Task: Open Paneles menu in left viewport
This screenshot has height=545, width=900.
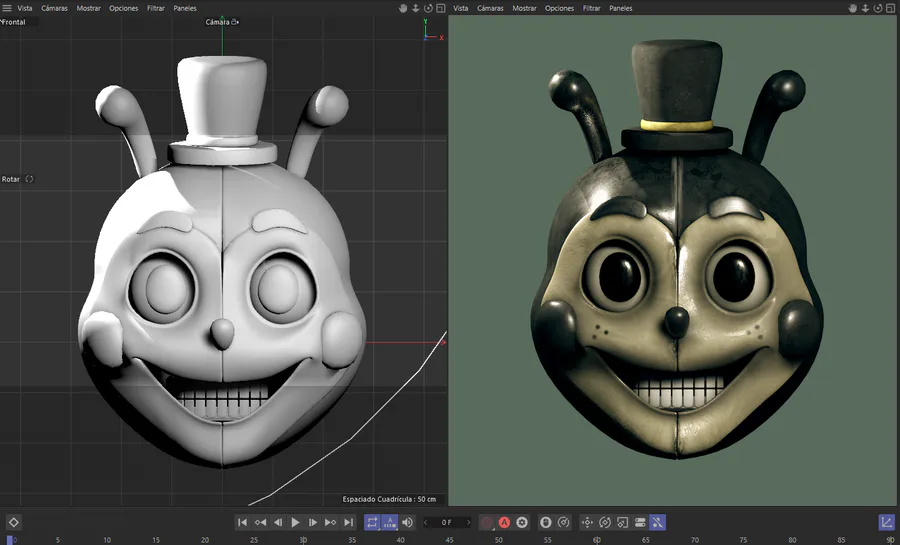Action: [185, 8]
